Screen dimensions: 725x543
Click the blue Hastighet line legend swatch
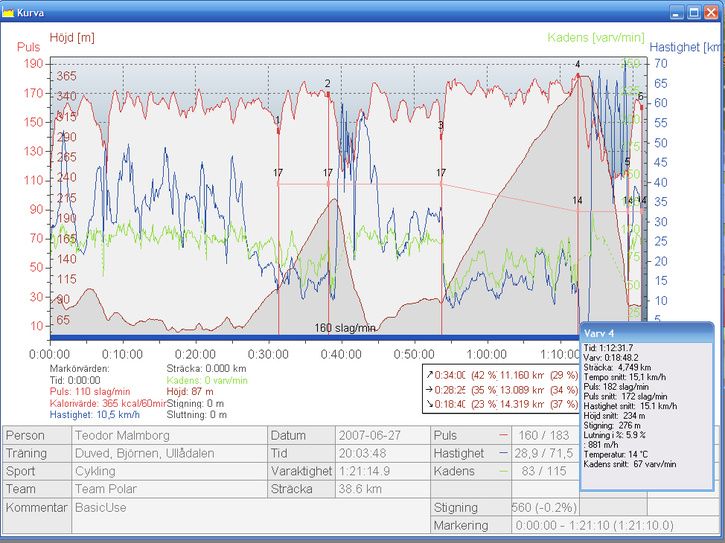(x=501, y=454)
